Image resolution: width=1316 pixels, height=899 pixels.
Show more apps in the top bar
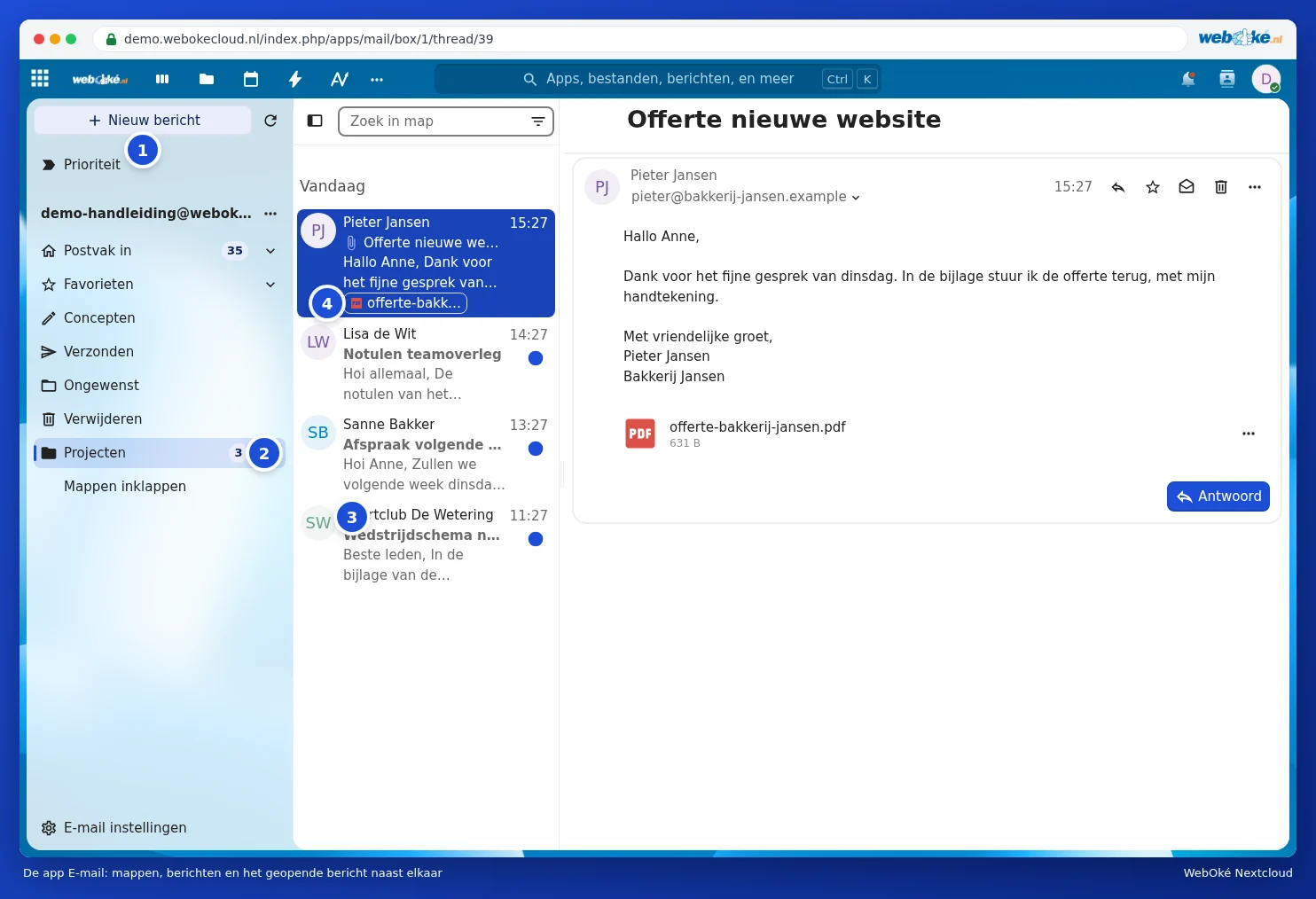point(377,79)
